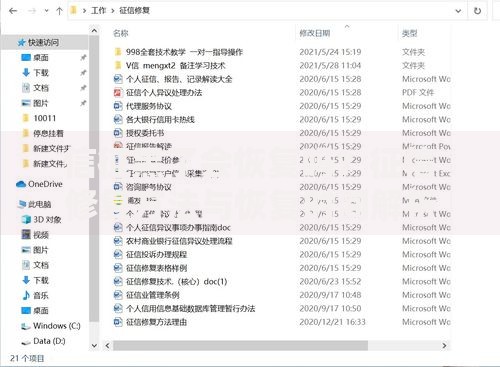This screenshot has height=367, width=500.
Task: Go up one folder level
Action: tap(59, 11)
